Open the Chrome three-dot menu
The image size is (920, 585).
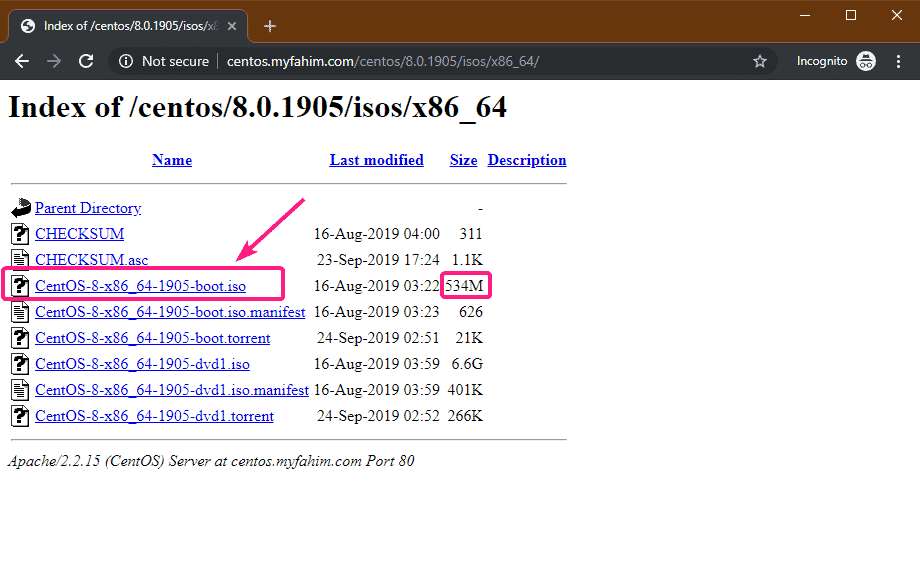pos(897,61)
